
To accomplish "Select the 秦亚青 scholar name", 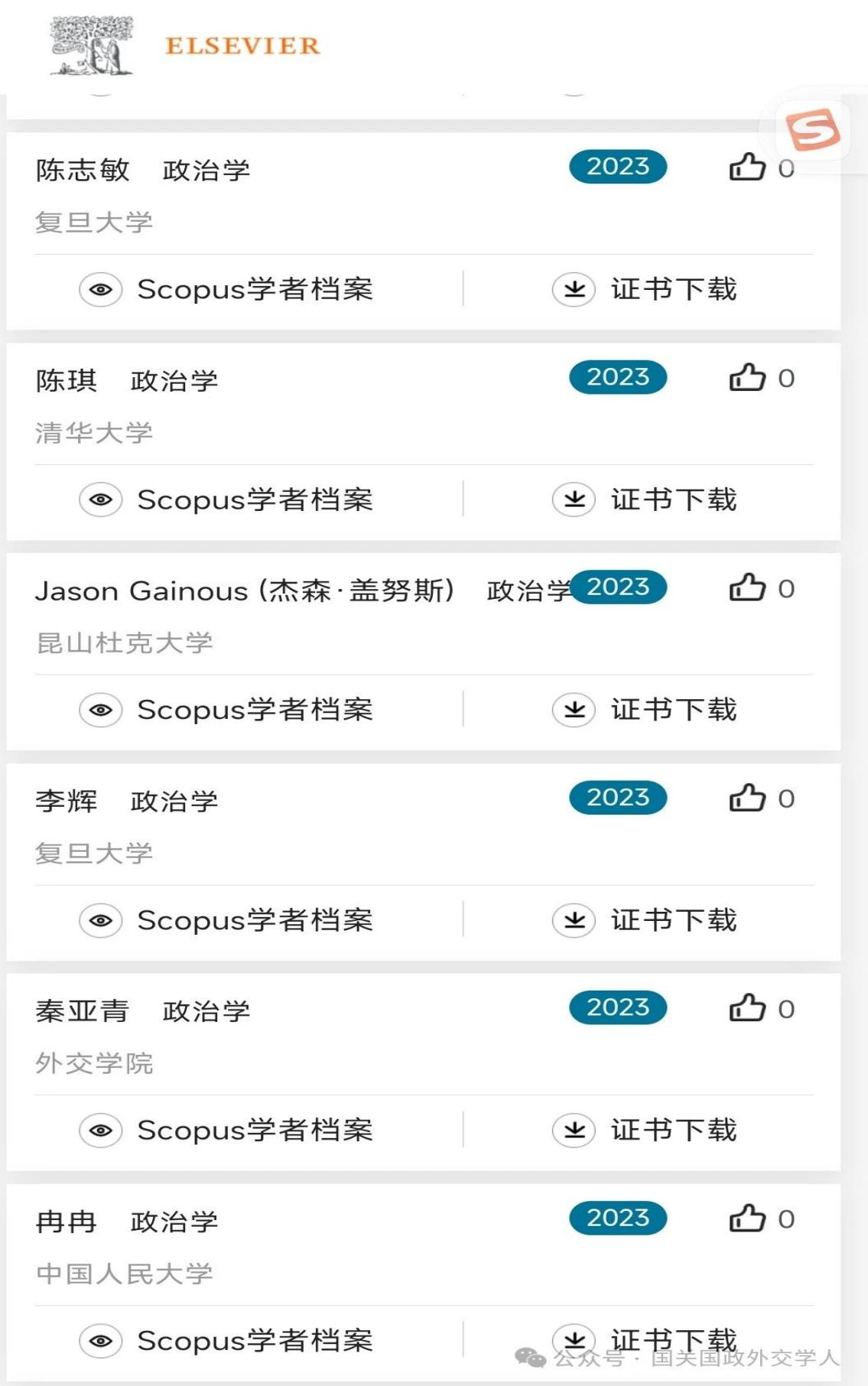I will [82, 1011].
